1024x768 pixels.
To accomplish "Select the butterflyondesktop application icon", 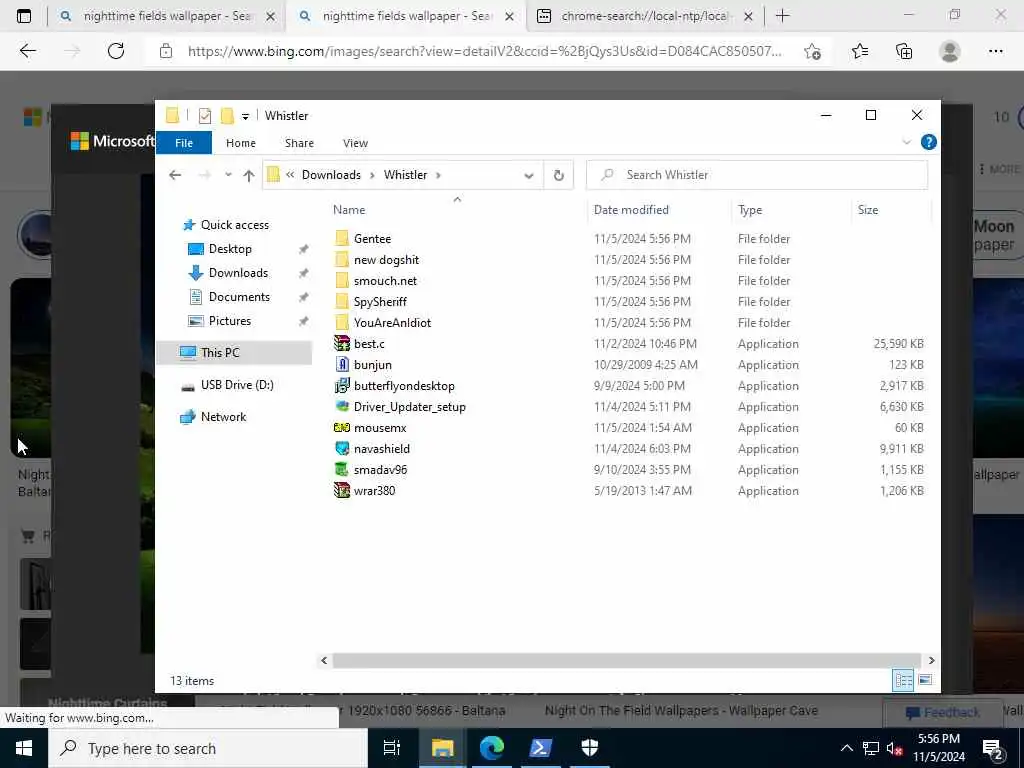I will tap(342, 385).
